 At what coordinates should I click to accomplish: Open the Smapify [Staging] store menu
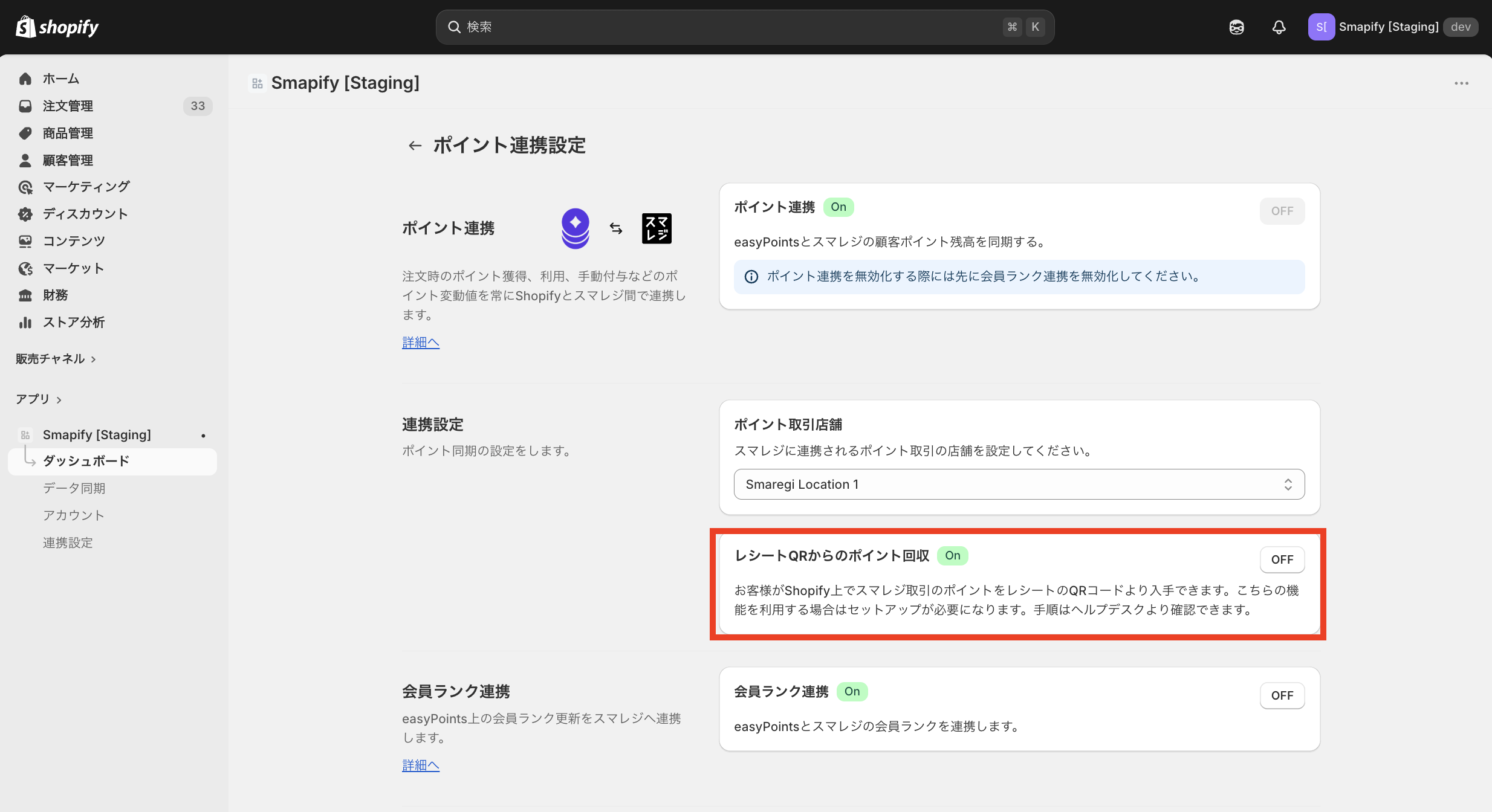(x=1393, y=27)
